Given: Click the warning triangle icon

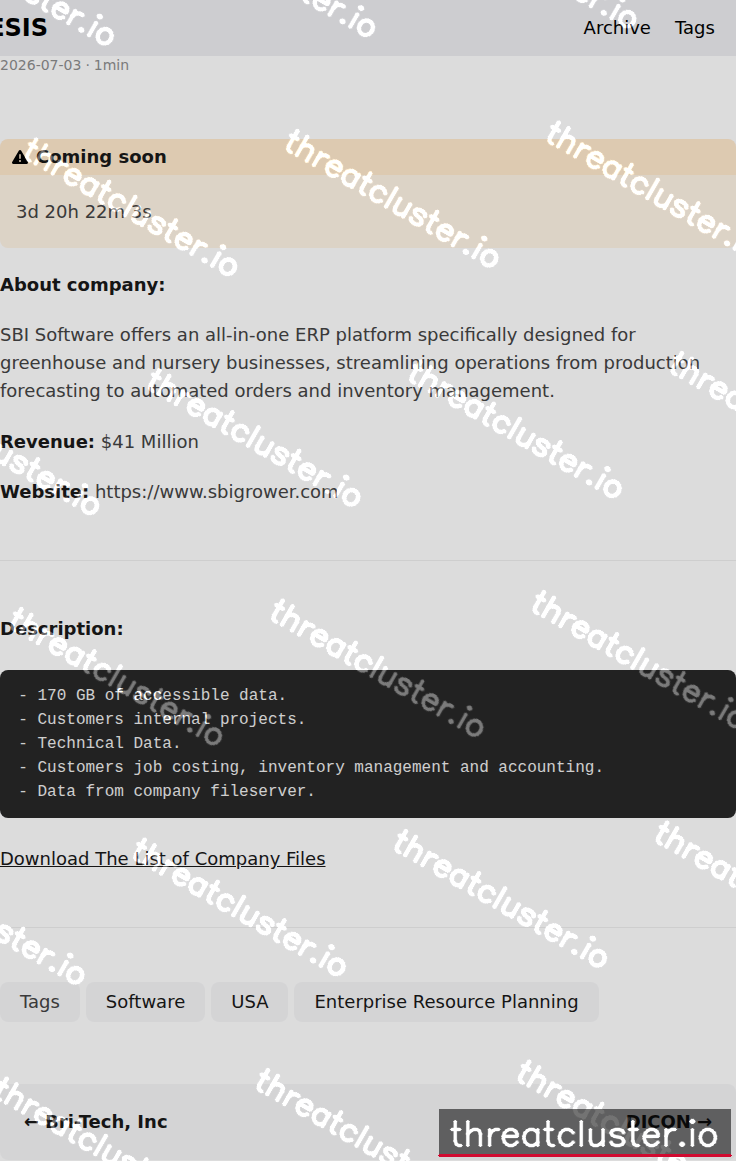Looking at the screenshot, I should pyautogui.click(x=20, y=157).
